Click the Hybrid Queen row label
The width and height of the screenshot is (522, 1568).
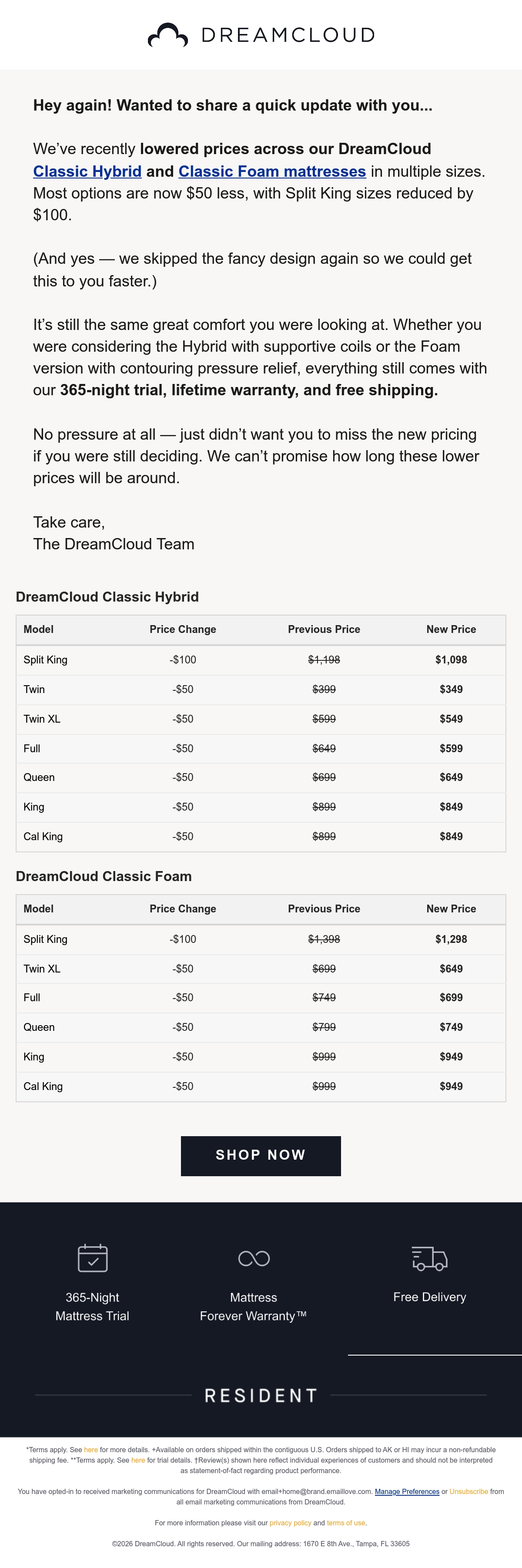[x=39, y=777]
